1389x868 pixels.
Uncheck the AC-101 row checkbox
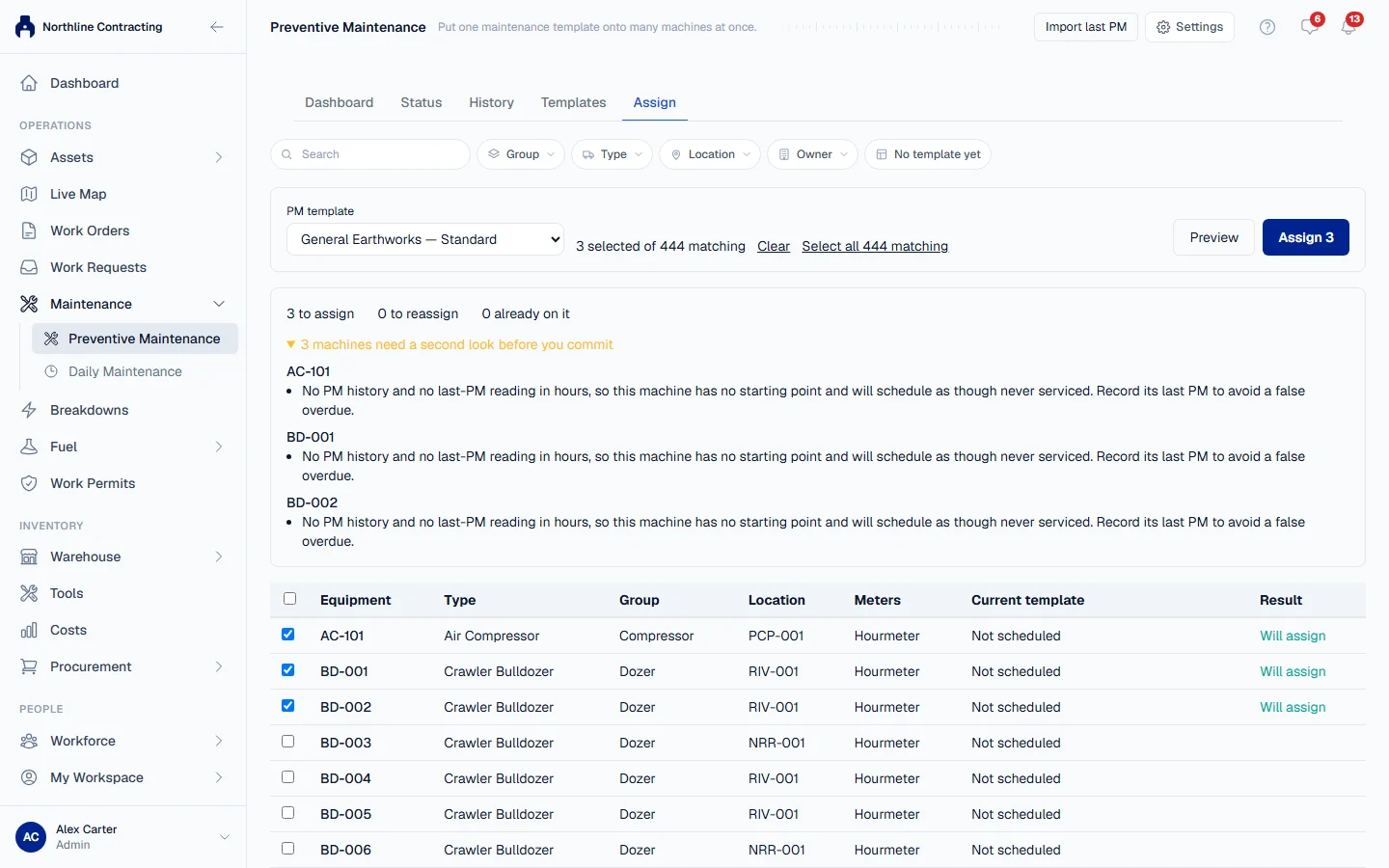coord(287,635)
